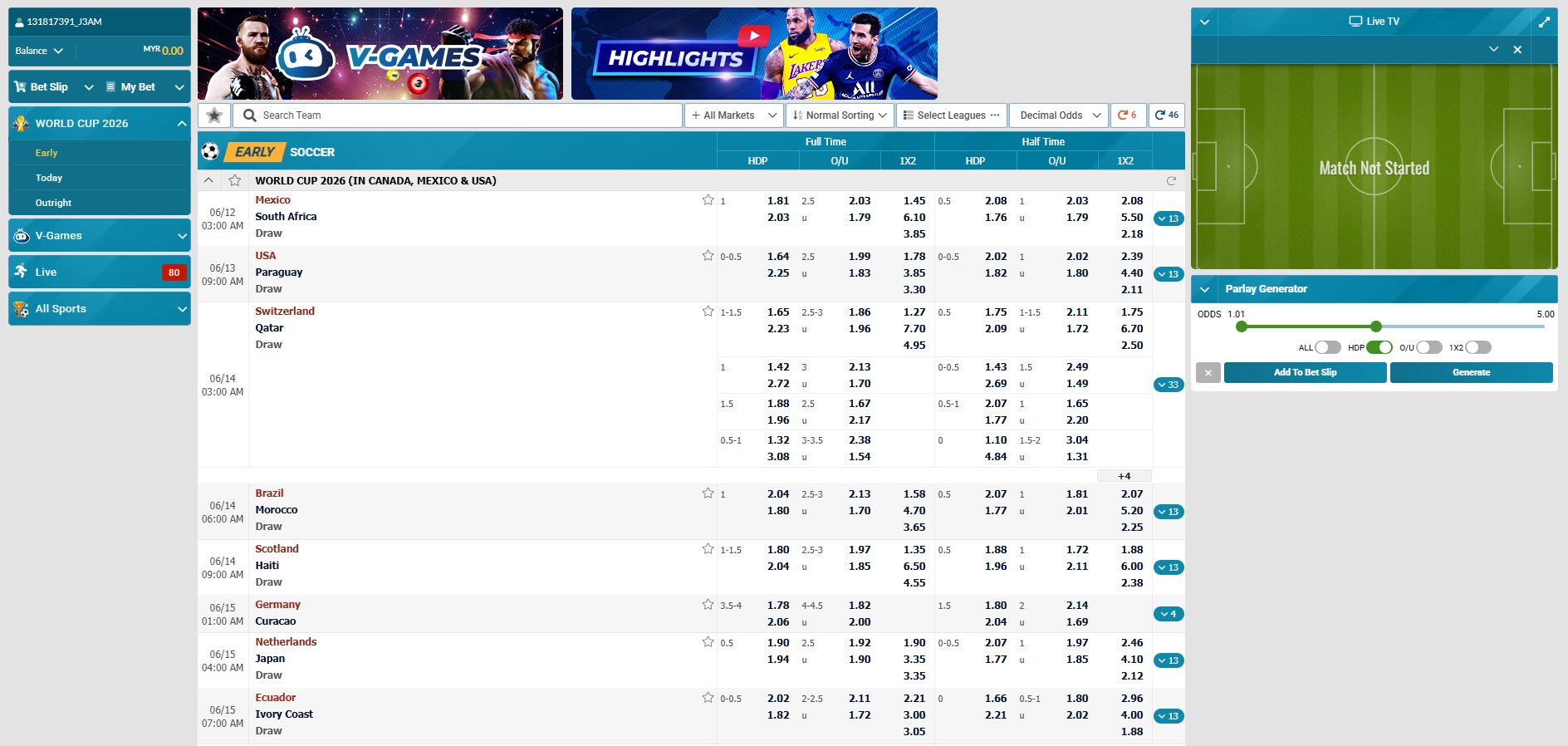Click the user account icon
The width and height of the screenshot is (1568, 746).
(x=19, y=22)
